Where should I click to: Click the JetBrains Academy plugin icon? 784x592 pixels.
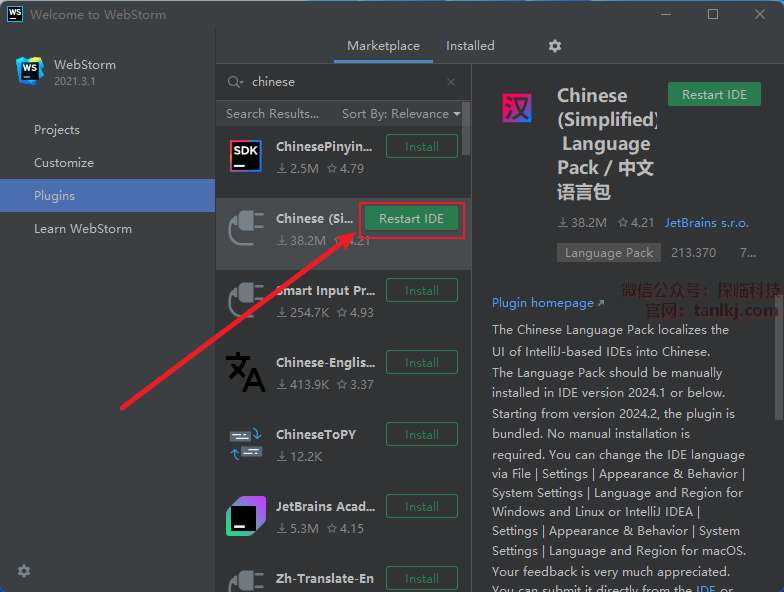(x=246, y=516)
